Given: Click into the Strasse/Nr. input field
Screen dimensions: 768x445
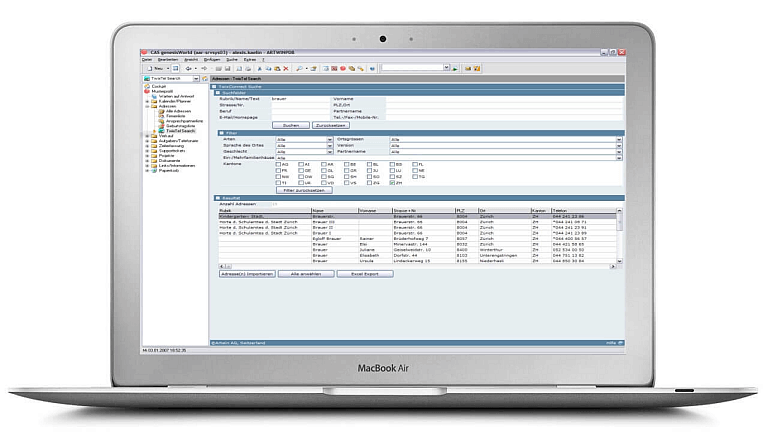Looking at the screenshot, I should point(300,105).
